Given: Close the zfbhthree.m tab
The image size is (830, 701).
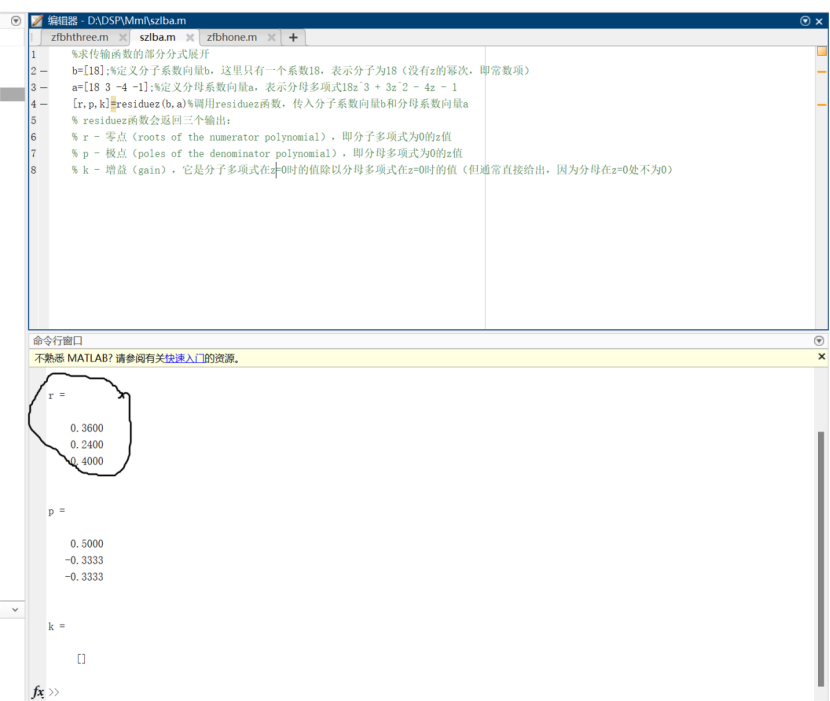Looking at the screenshot, I should 123,38.
